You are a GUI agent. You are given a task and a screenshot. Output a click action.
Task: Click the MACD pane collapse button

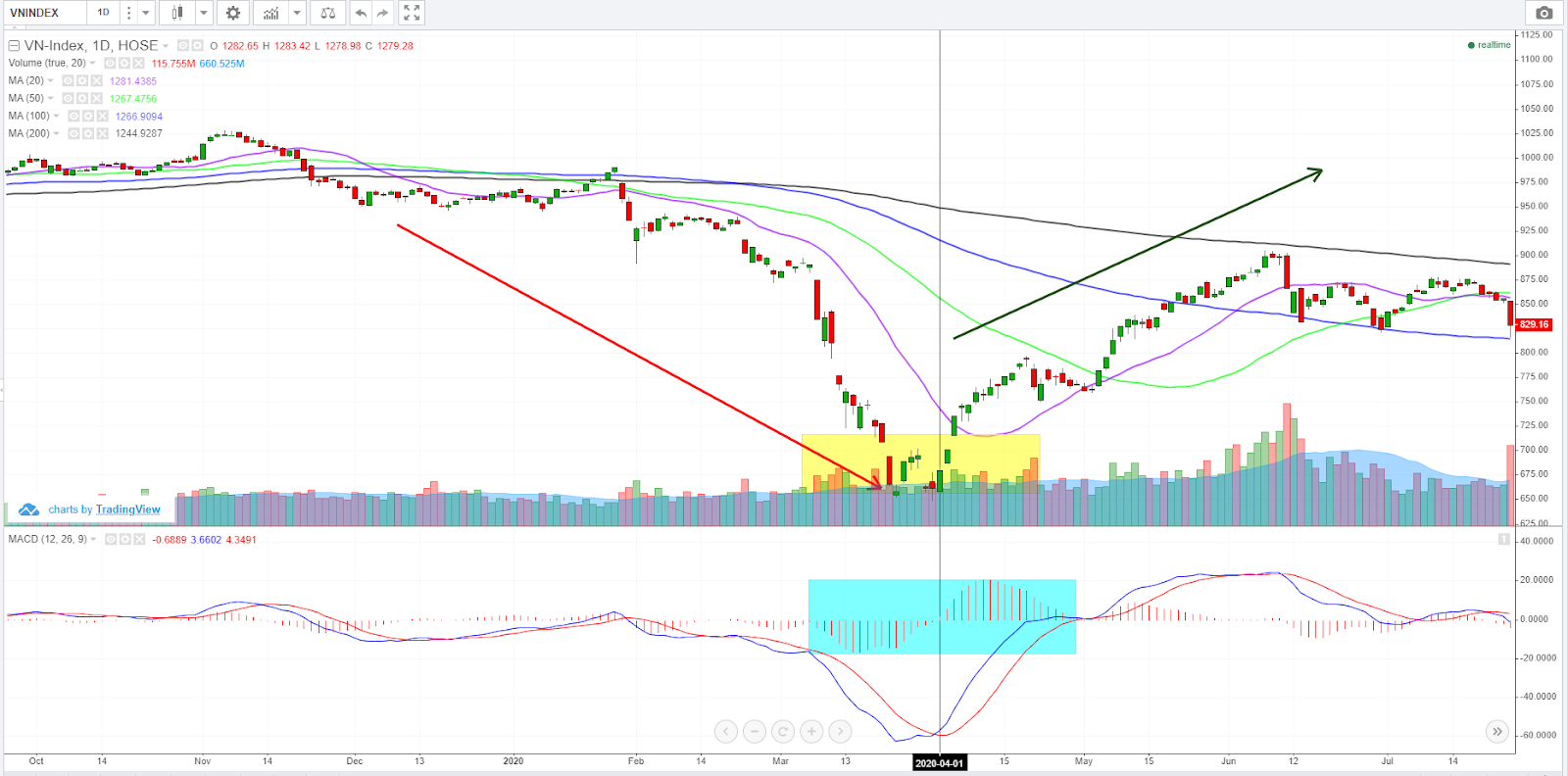click(x=1503, y=539)
